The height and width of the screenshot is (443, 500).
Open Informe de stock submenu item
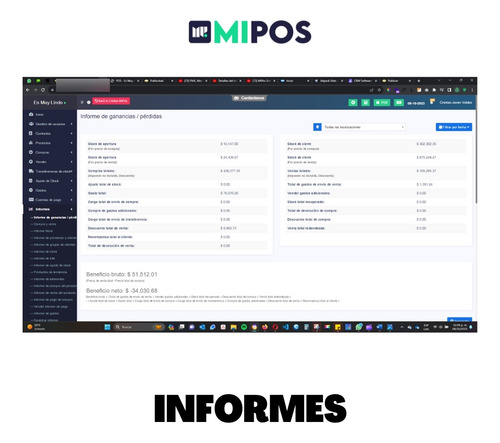45,252
